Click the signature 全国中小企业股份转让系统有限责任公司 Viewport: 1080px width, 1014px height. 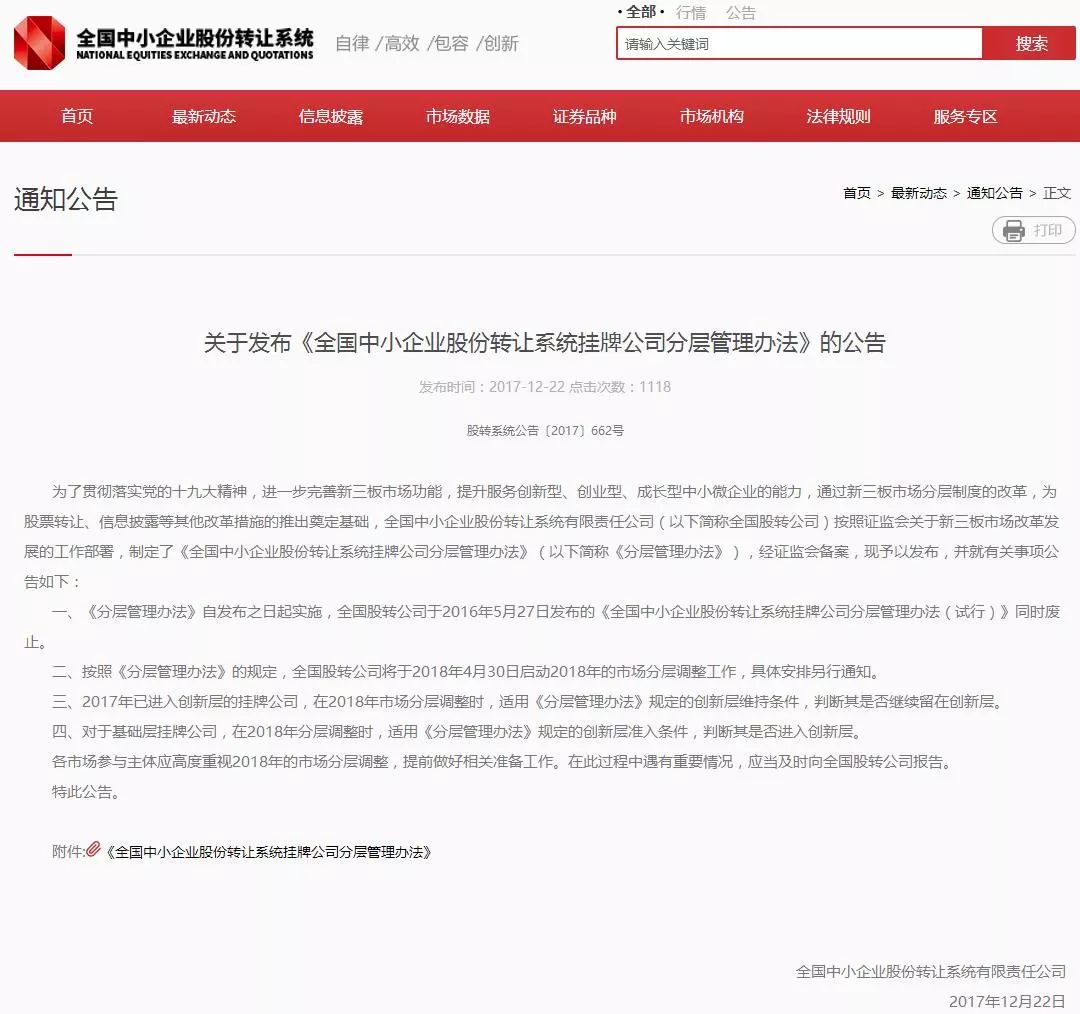pyautogui.click(x=931, y=971)
